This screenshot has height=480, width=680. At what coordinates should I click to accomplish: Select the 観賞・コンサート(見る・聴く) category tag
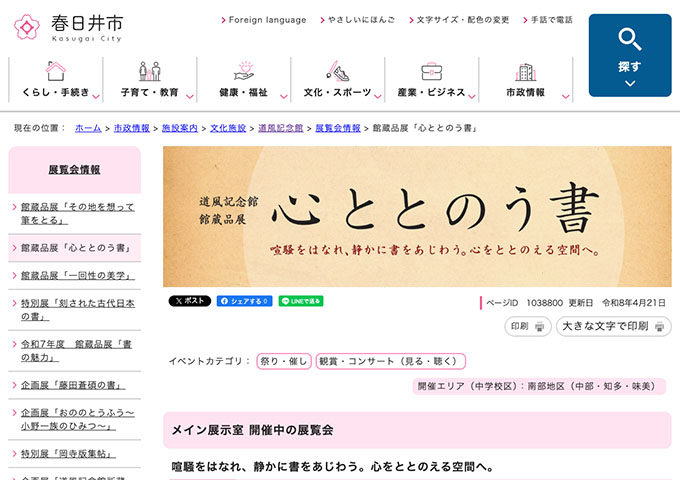point(391,361)
